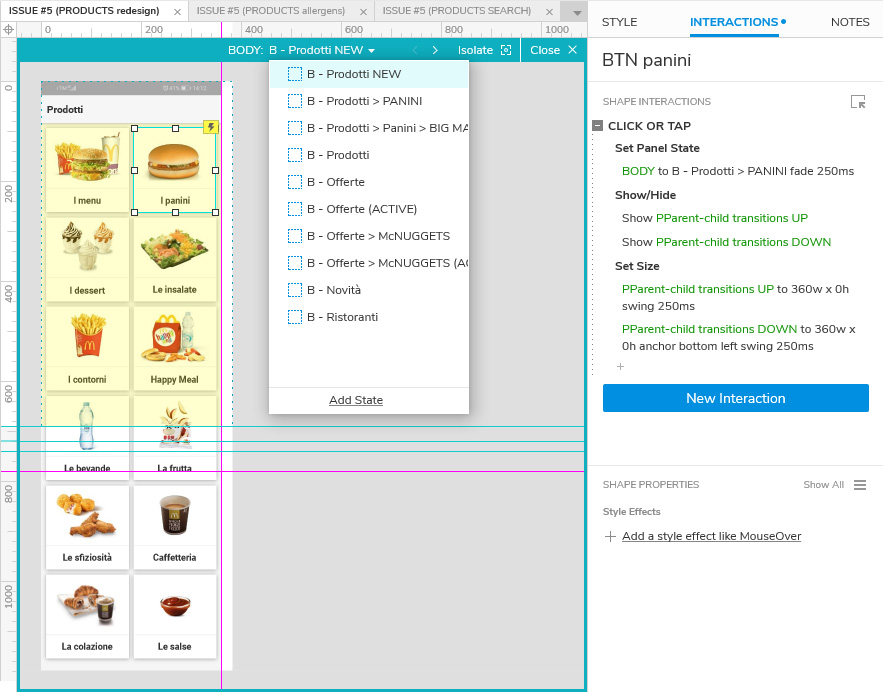Close the PRODUCTS redesign page tab
The width and height of the screenshot is (883, 692).
[x=177, y=11]
